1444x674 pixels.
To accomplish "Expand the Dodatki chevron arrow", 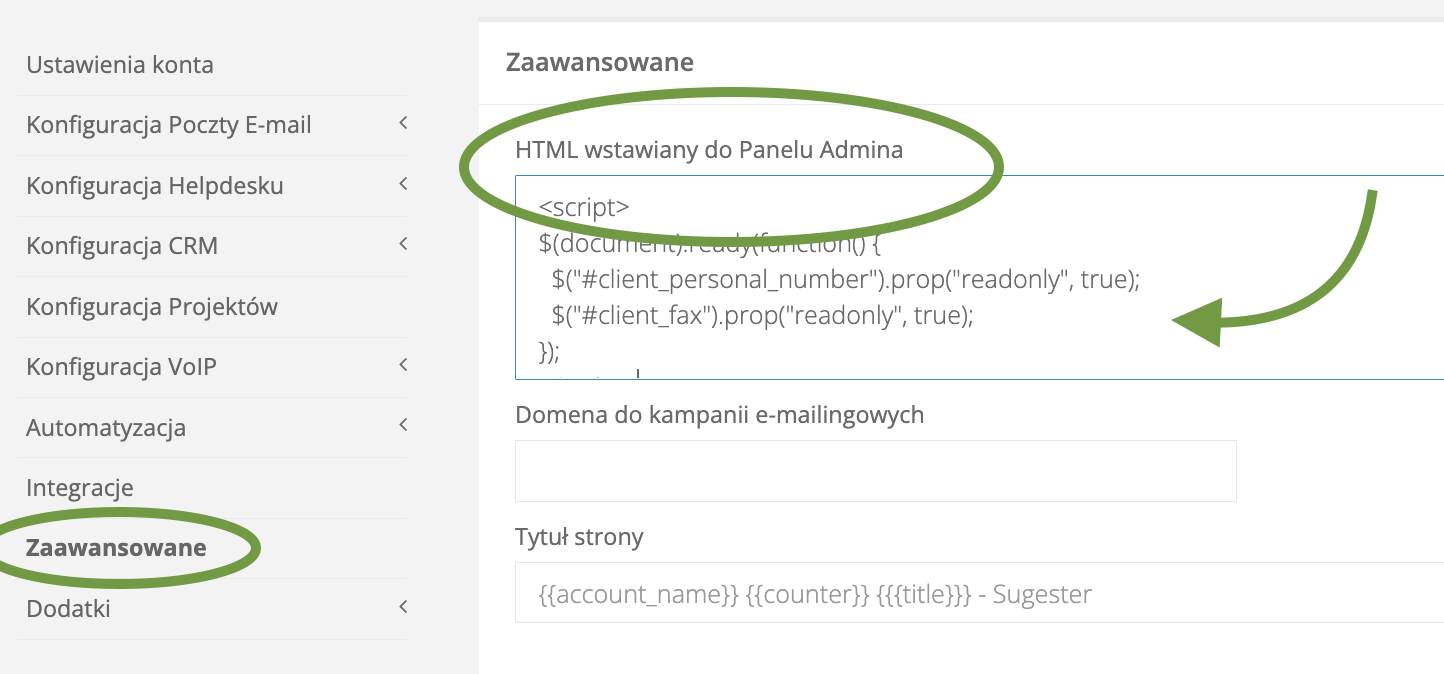I will 403,606.
